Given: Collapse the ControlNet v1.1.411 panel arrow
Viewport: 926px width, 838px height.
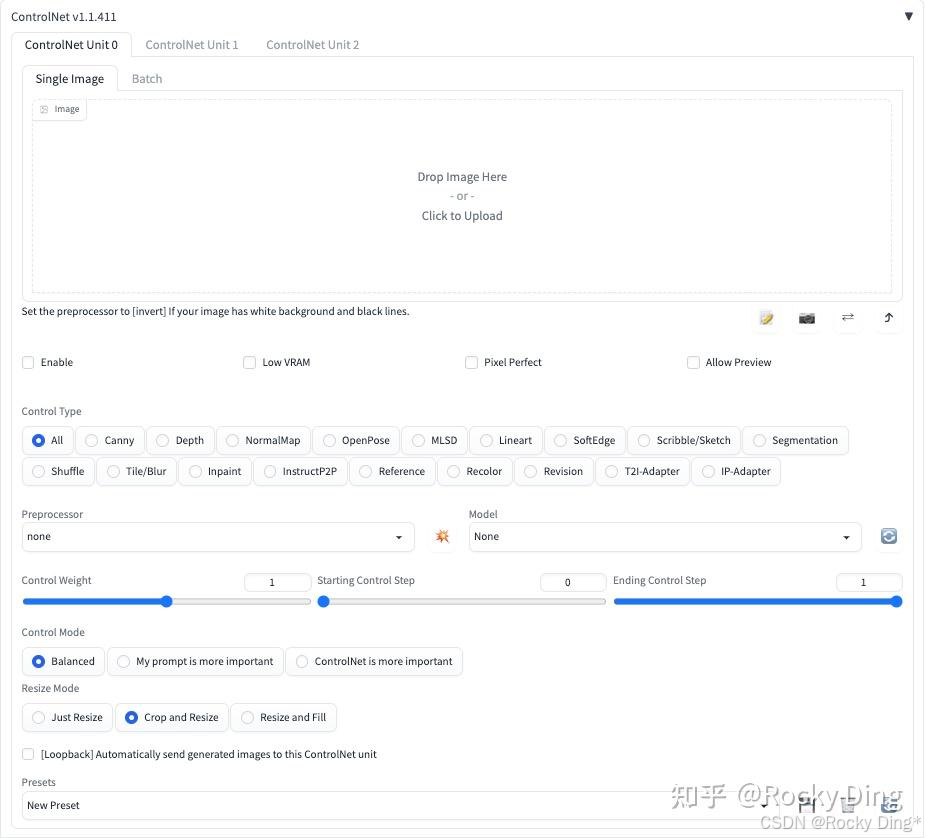Looking at the screenshot, I should pos(908,16).
